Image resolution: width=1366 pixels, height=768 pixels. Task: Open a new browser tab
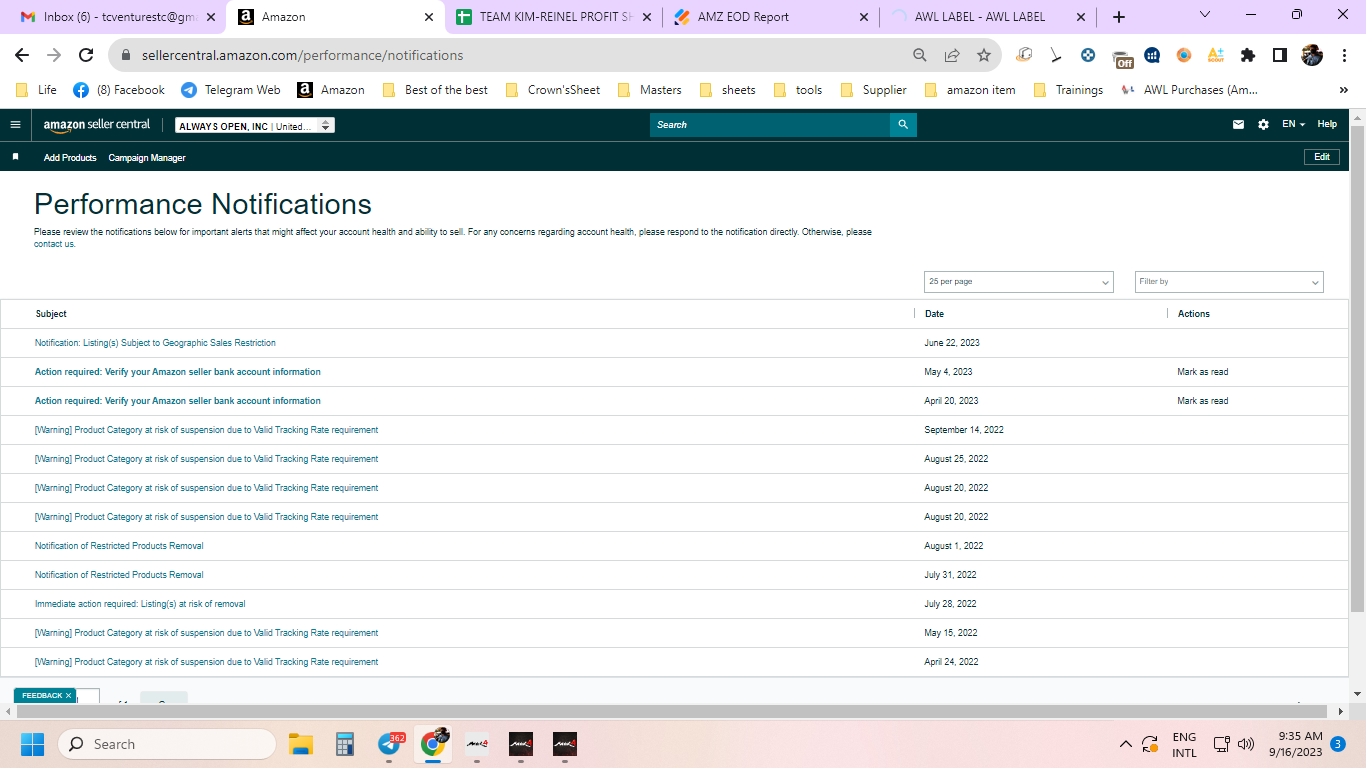coord(1119,17)
